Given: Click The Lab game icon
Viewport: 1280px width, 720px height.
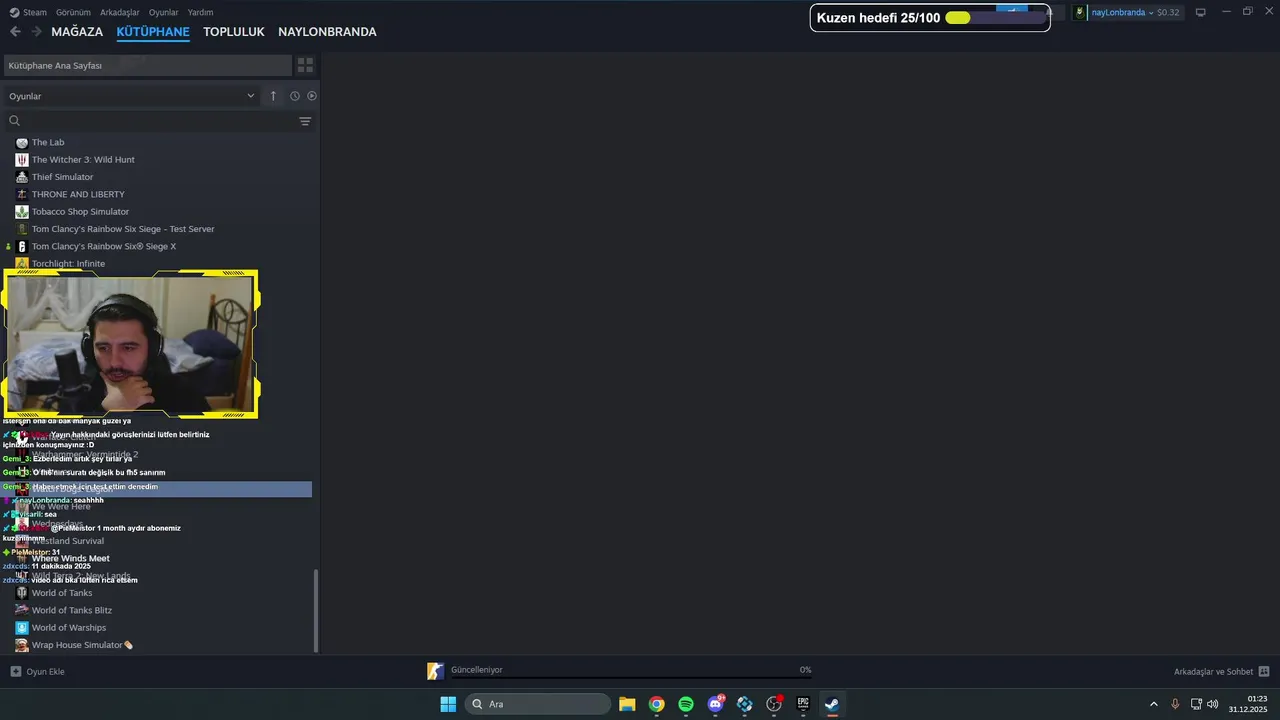Looking at the screenshot, I should point(22,142).
